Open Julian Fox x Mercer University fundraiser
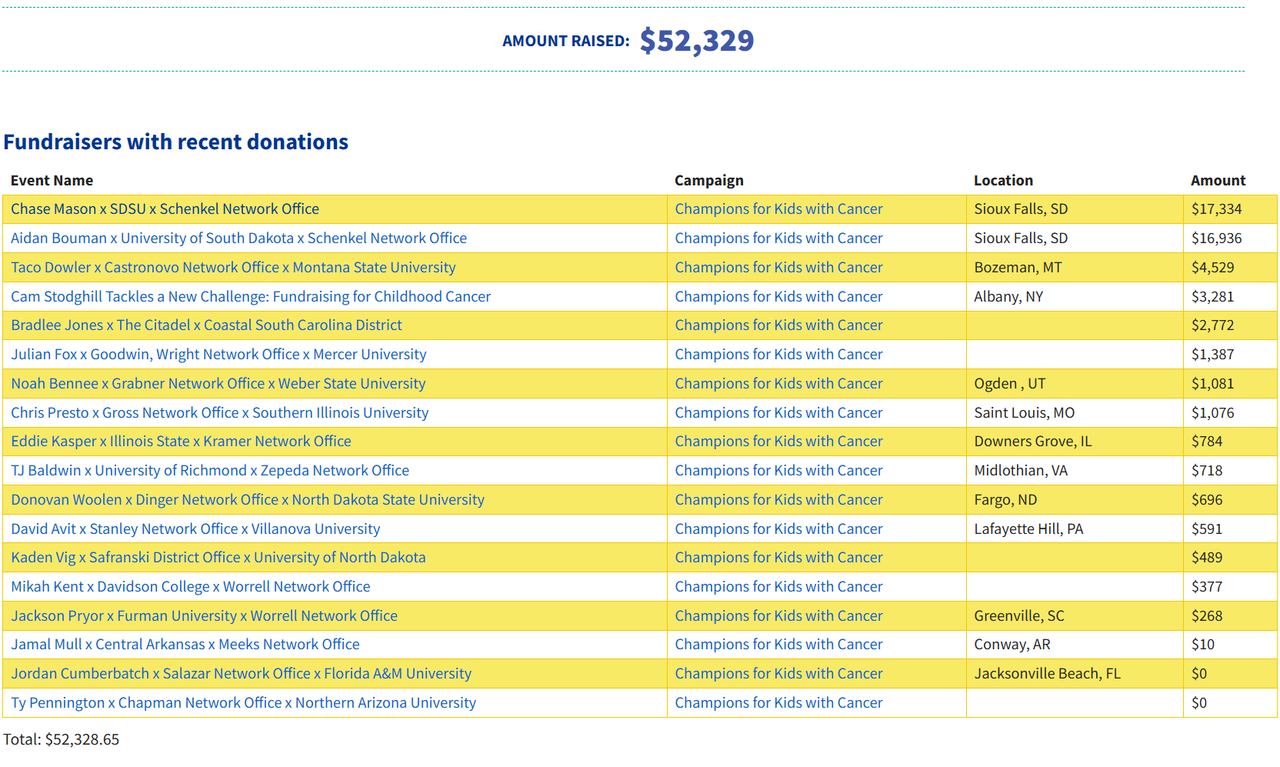This screenshot has height=767, width=1280. pos(219,354)
